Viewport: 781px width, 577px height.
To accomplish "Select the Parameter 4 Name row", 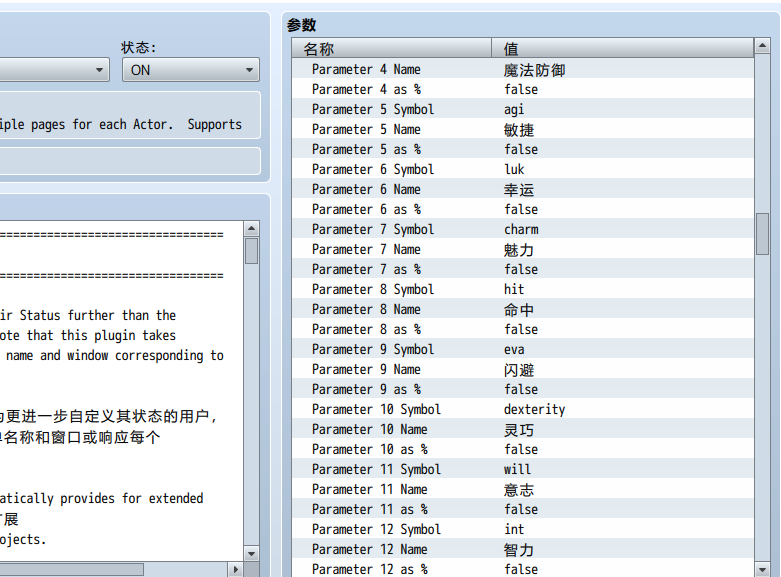I will [522, 69].
